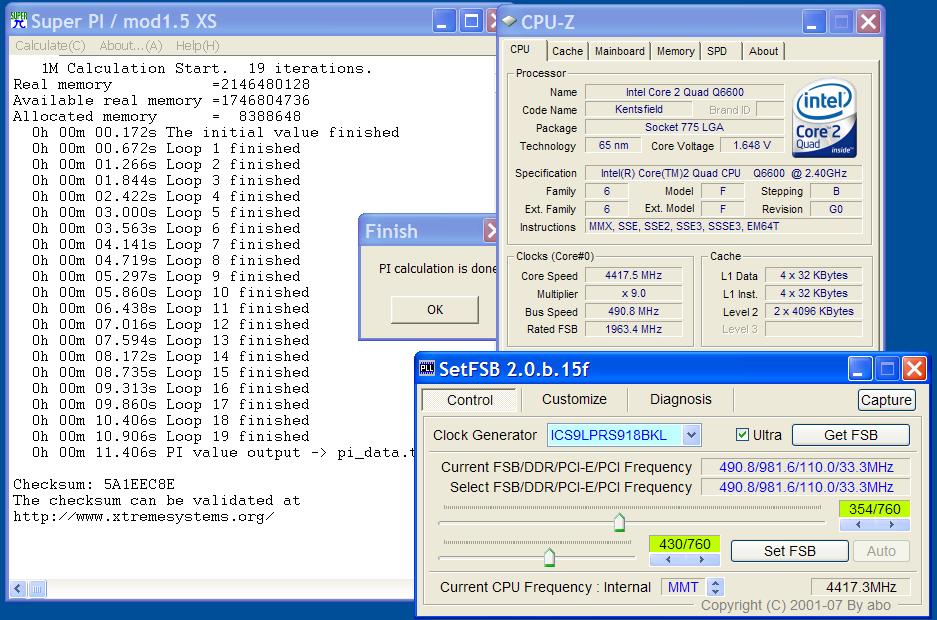Screen dimensions: 937x620
Task: Click the Select FSB frequency field
Action: (806, 487)
